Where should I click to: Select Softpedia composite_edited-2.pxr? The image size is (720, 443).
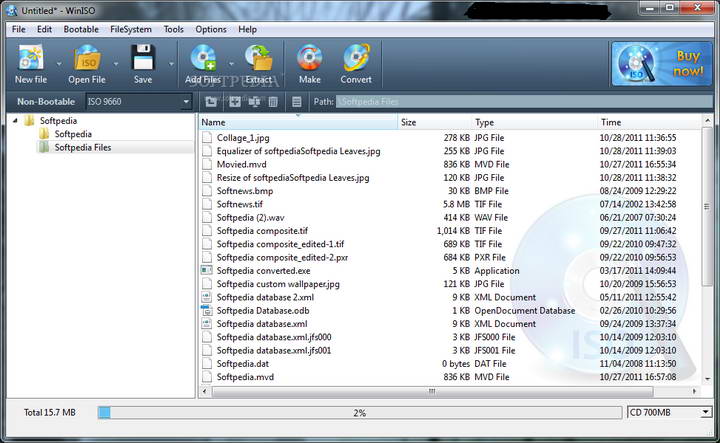click(282, 258)
